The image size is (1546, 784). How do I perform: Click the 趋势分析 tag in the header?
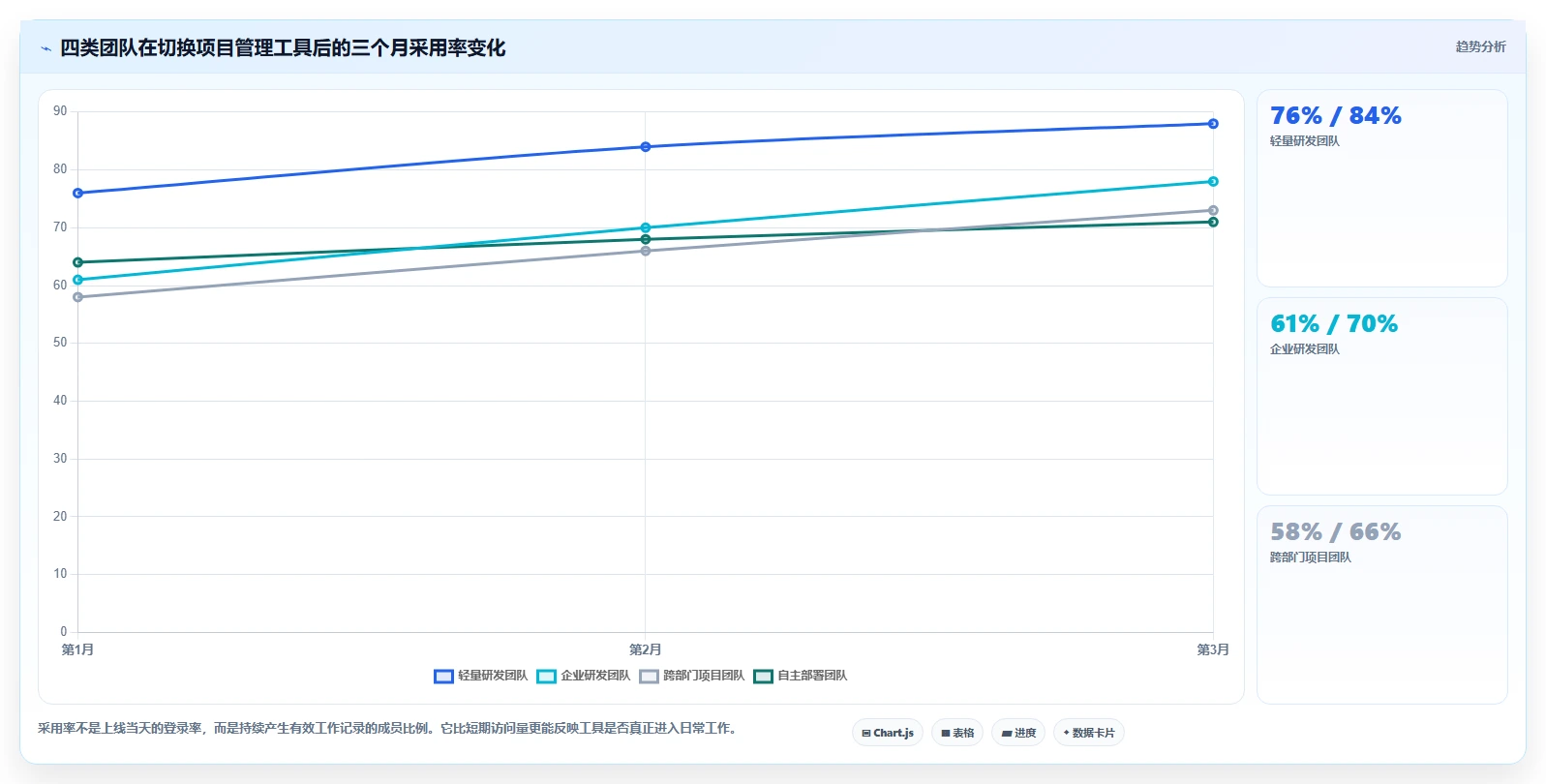1480,46
